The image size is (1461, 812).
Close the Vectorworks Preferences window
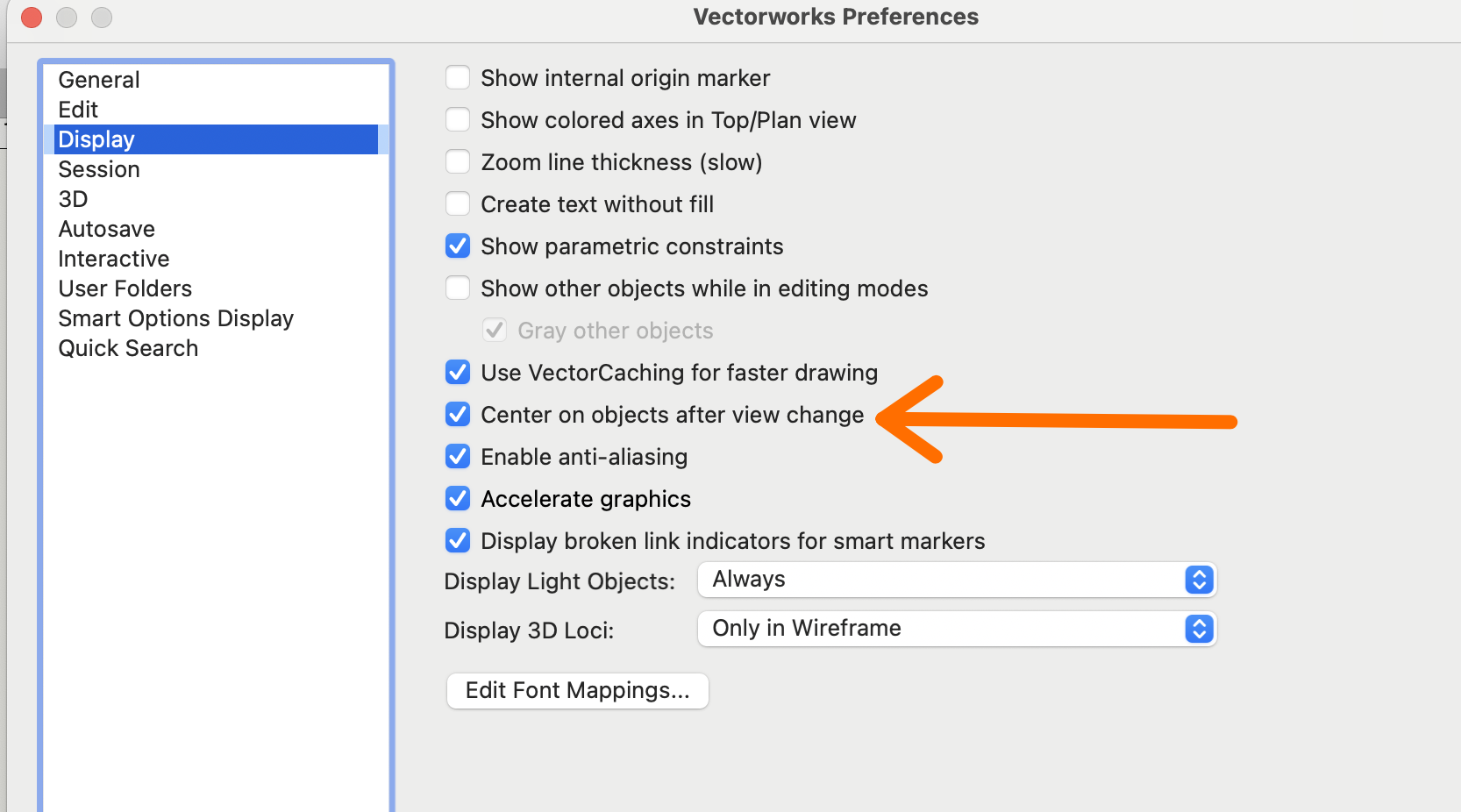click(x=32, y=18)
